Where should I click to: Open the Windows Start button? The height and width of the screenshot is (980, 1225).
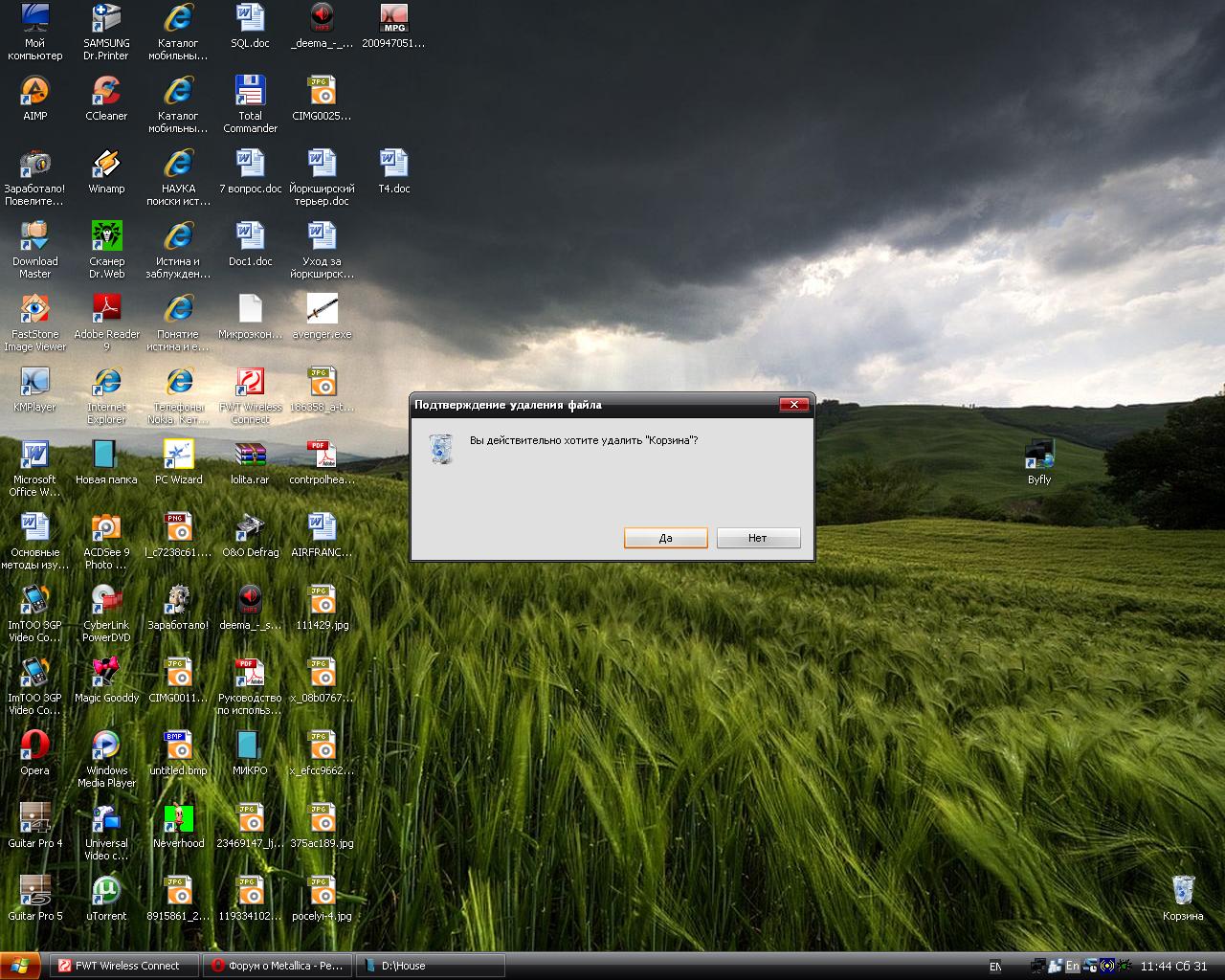point(21,966)
